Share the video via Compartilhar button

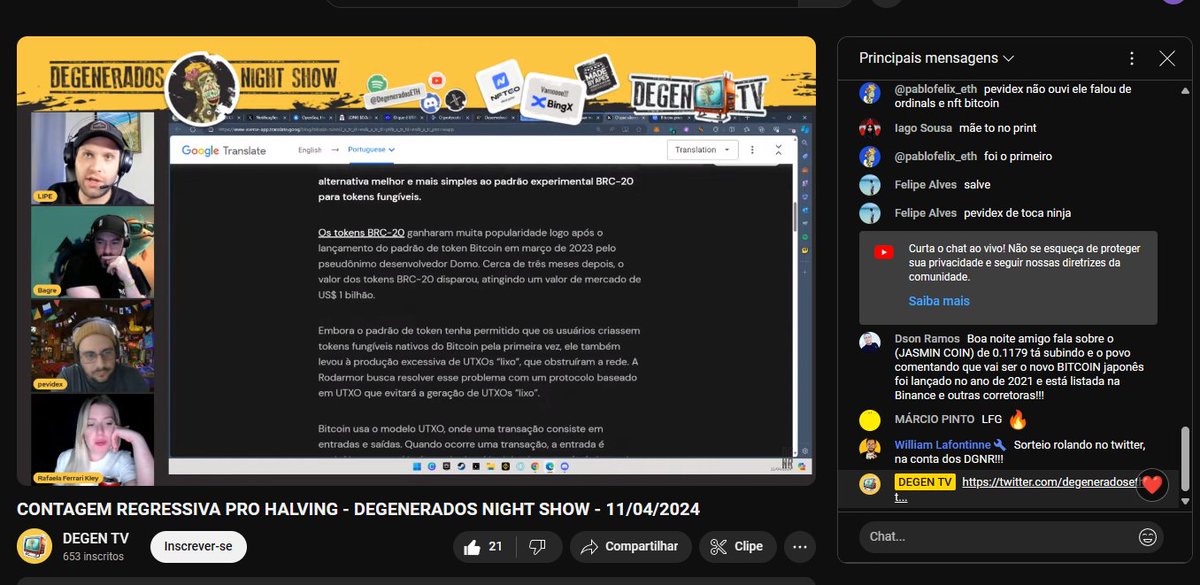click(629, 546)
